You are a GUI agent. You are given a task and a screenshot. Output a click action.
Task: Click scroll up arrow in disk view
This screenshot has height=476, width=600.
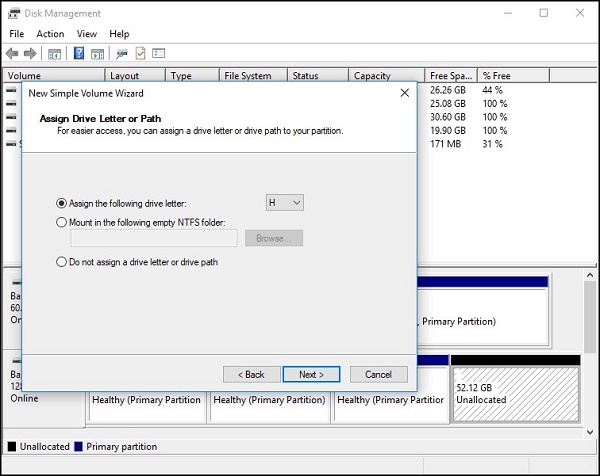[590, 275]
